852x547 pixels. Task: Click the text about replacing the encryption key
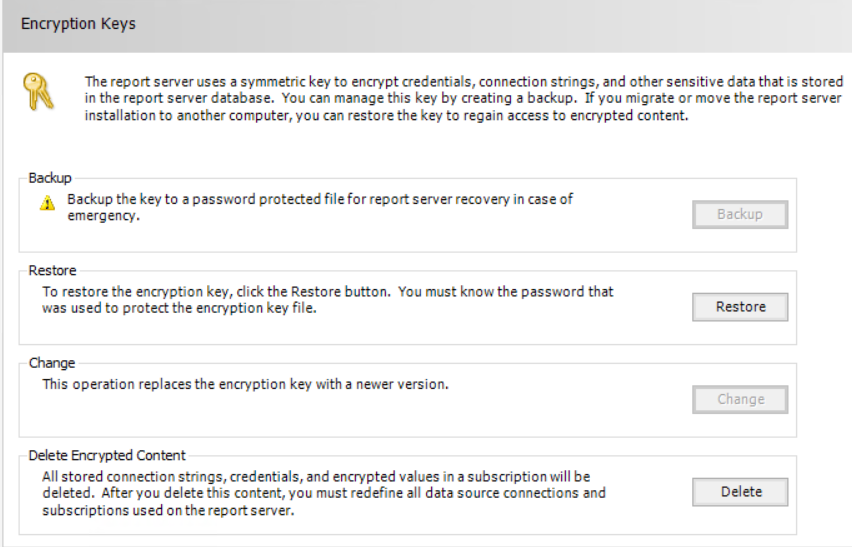tap(245, 384)
